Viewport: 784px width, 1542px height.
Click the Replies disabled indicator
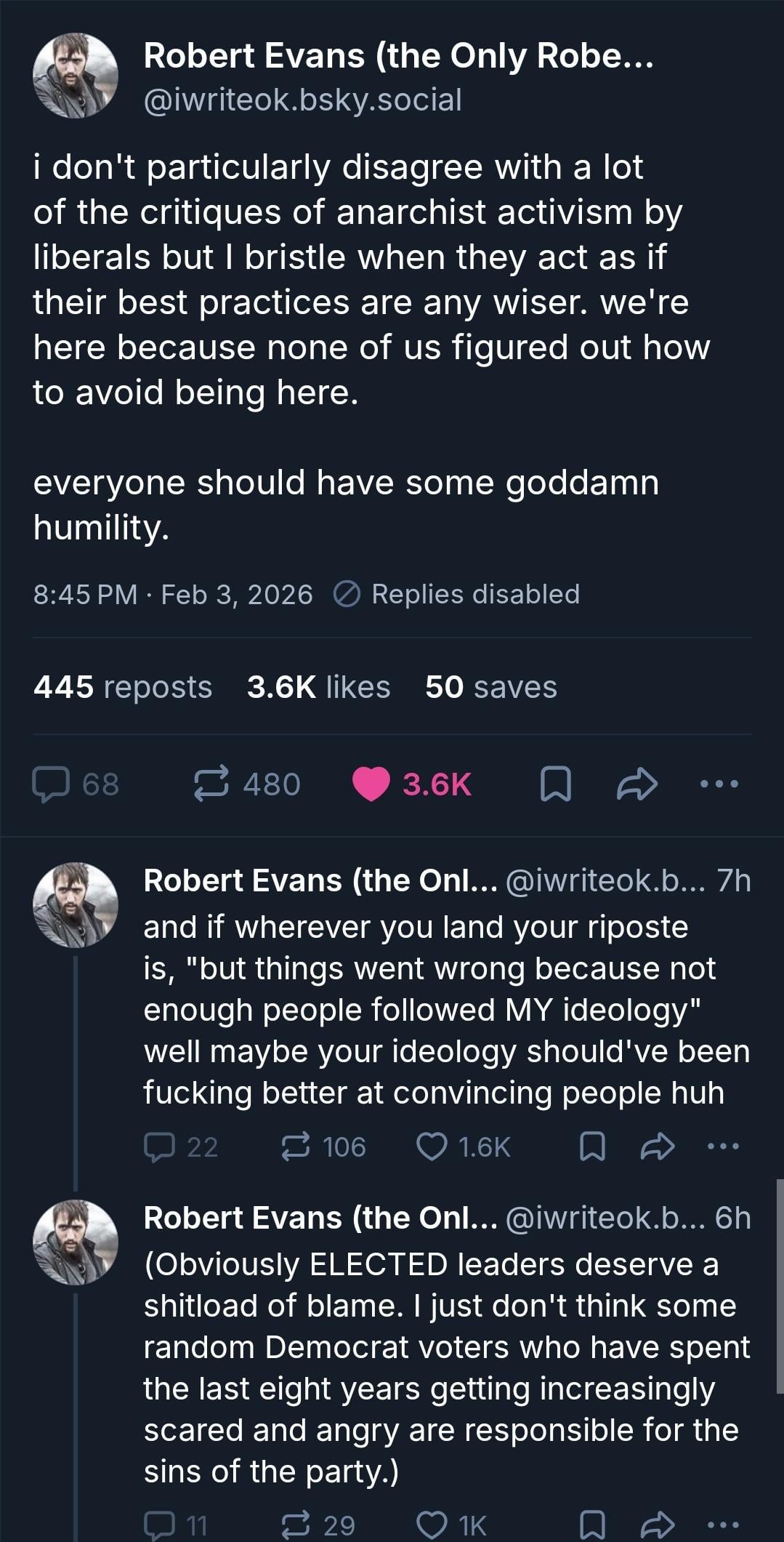457,595
